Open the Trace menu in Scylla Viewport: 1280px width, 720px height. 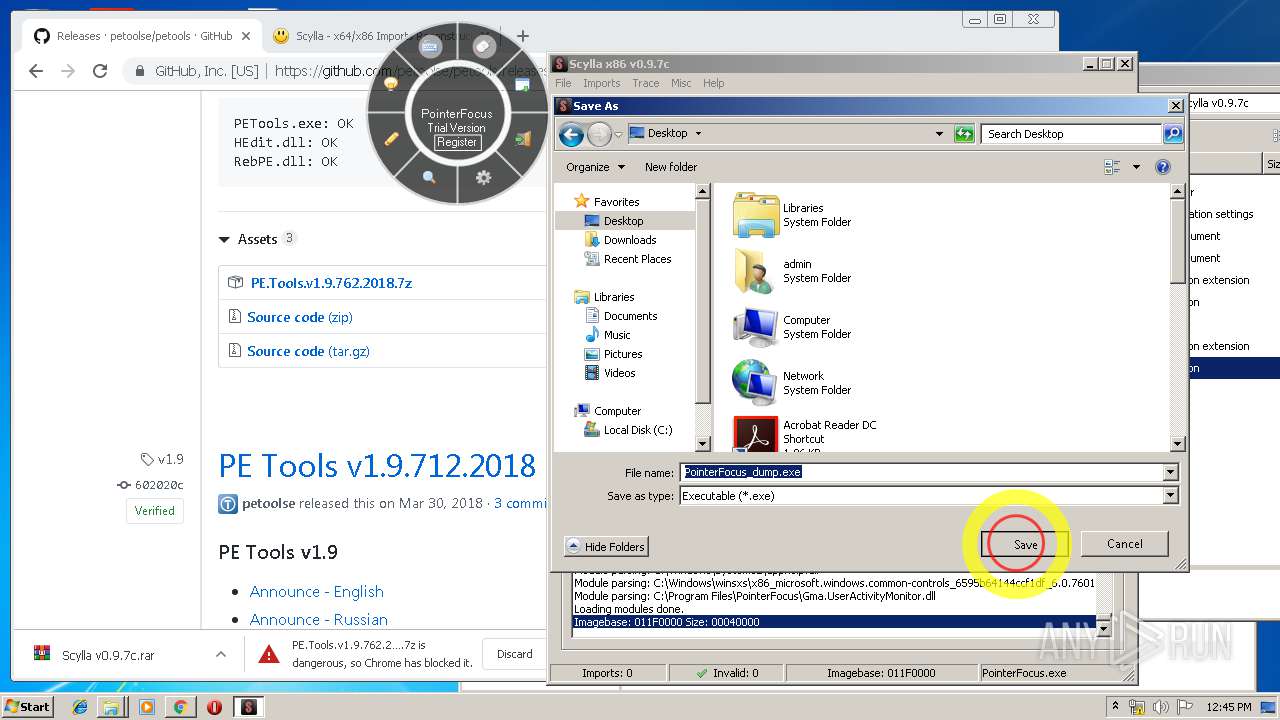pyautogui.click(x=645, y=83)
